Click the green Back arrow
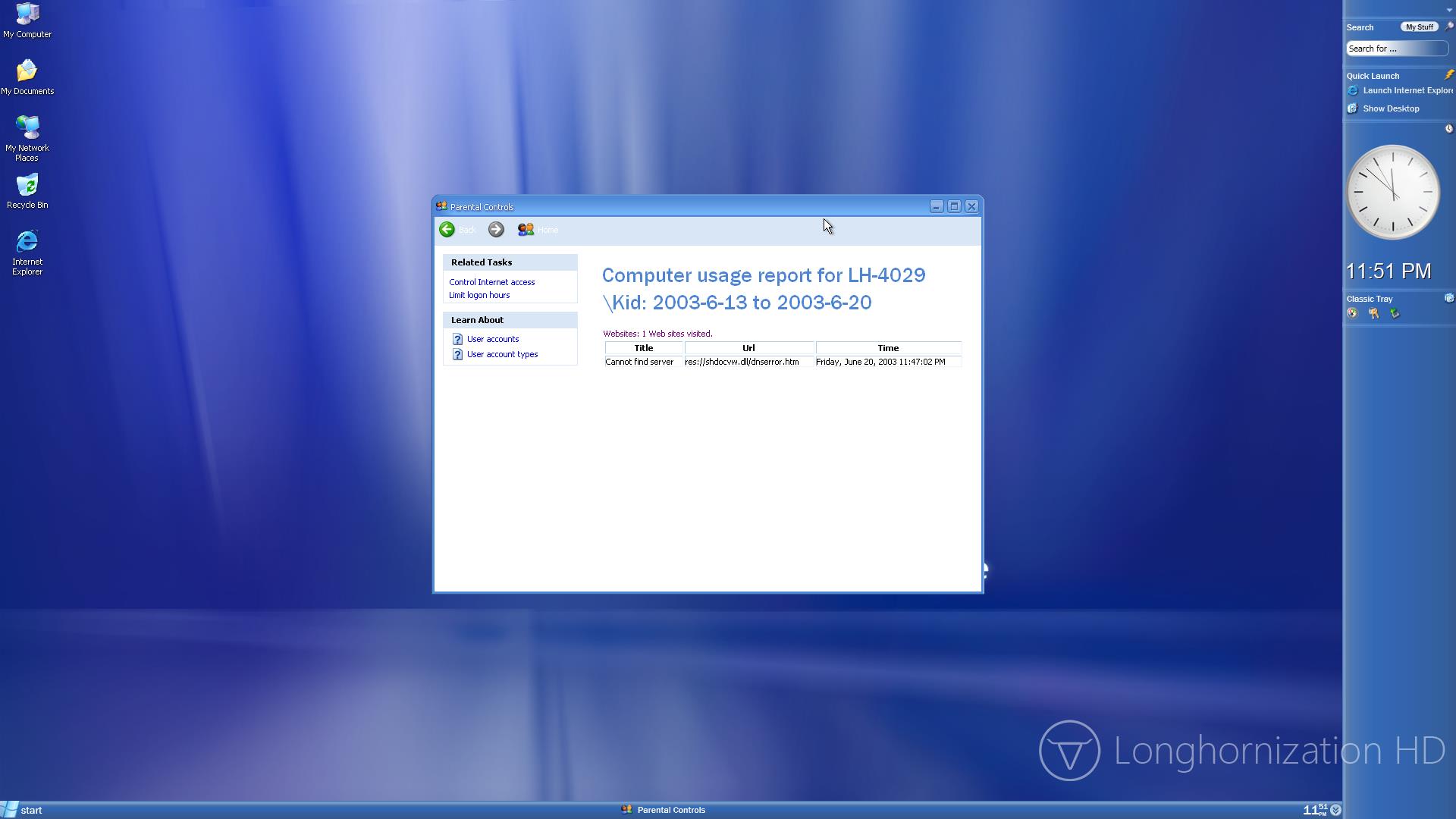Screen dimensions: 1456x819 pos(447,230)
